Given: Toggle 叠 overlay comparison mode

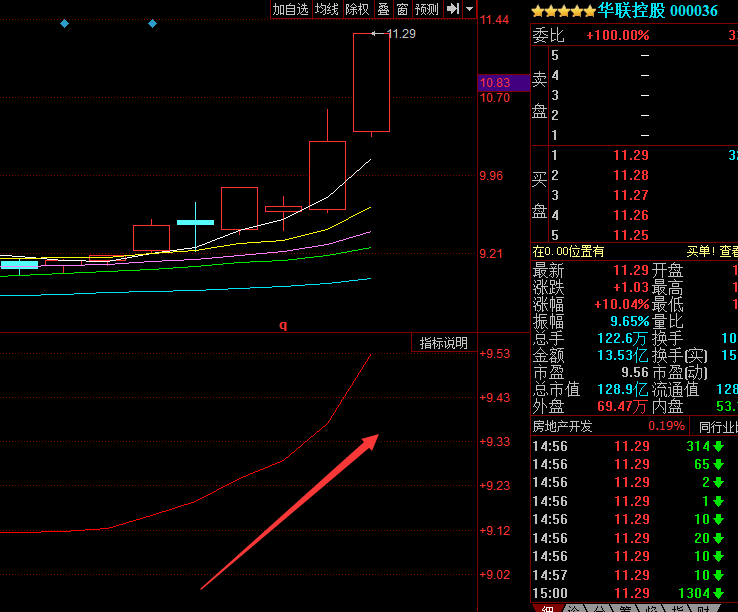Looking at the screenshot, I should [x=382, y=9].
